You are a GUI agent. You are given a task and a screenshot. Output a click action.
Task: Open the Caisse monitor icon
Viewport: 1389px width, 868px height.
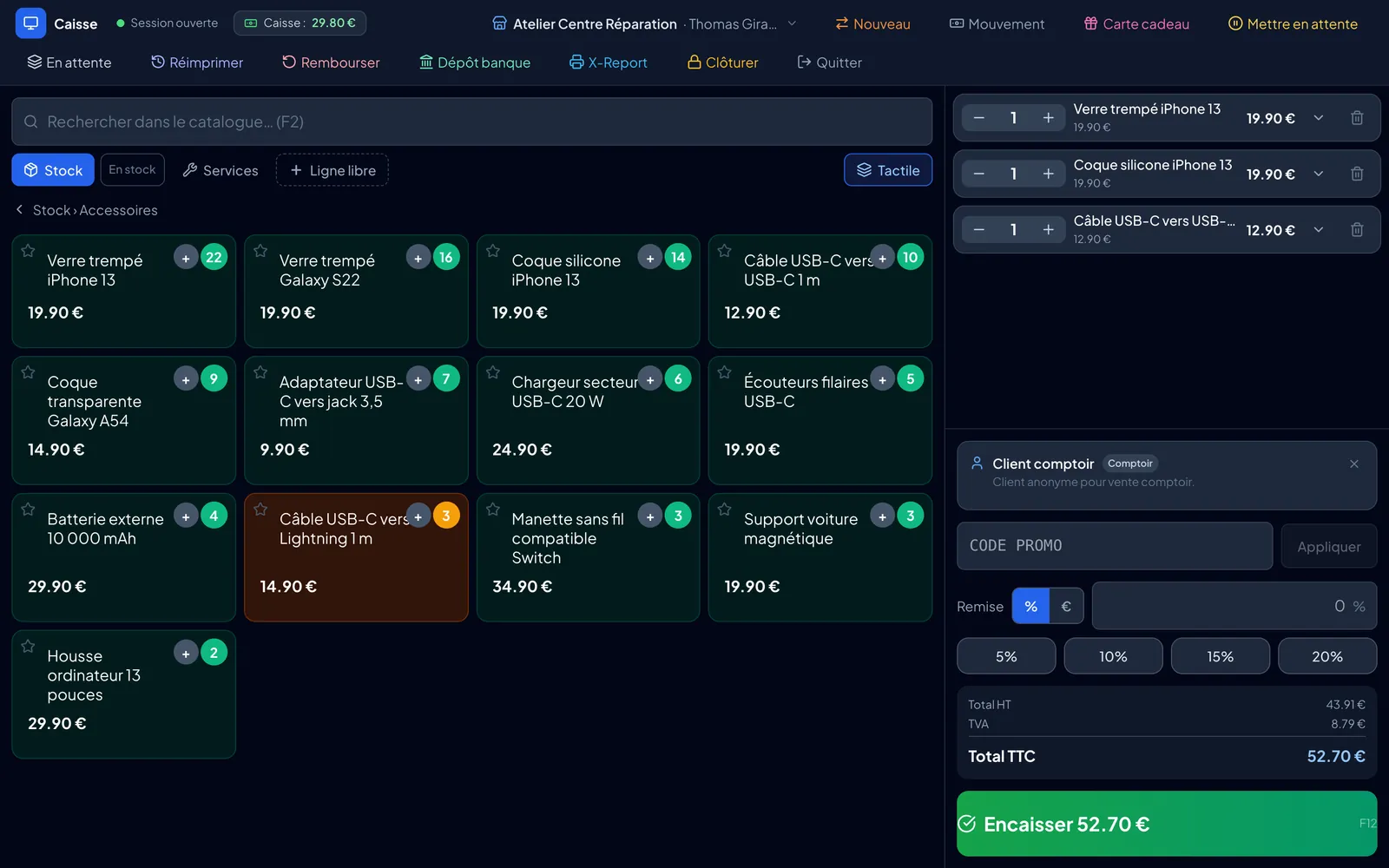pyautogui.click(x=30, y=23)
